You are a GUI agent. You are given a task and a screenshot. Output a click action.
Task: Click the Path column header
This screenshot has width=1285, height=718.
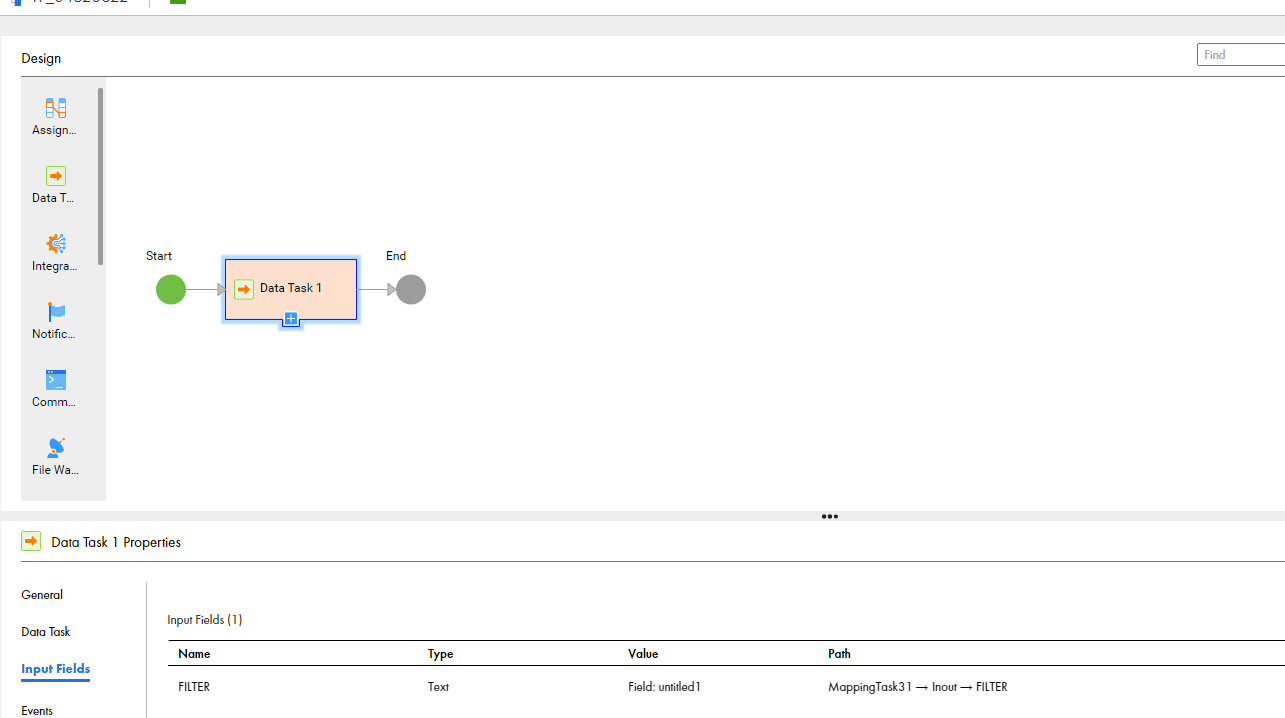pos(840,654)
